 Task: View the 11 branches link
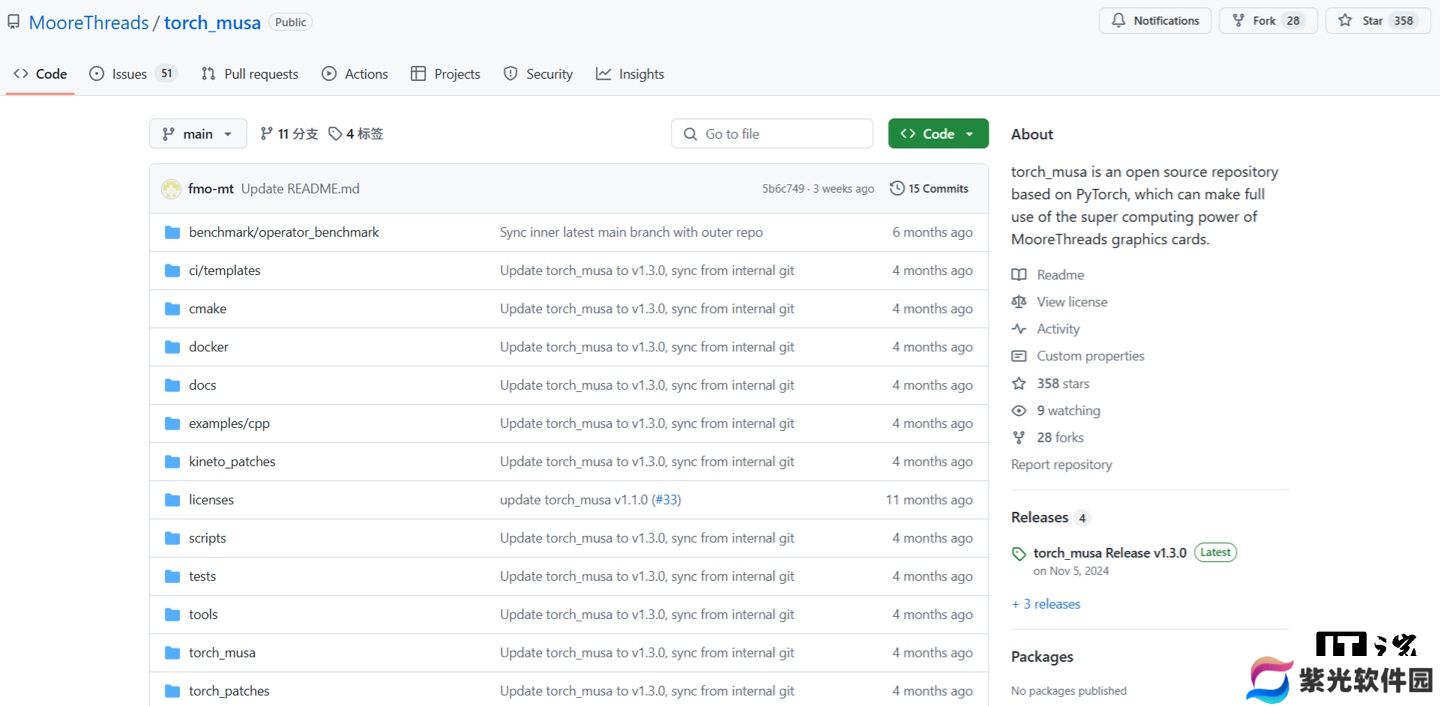pos(289,134)
